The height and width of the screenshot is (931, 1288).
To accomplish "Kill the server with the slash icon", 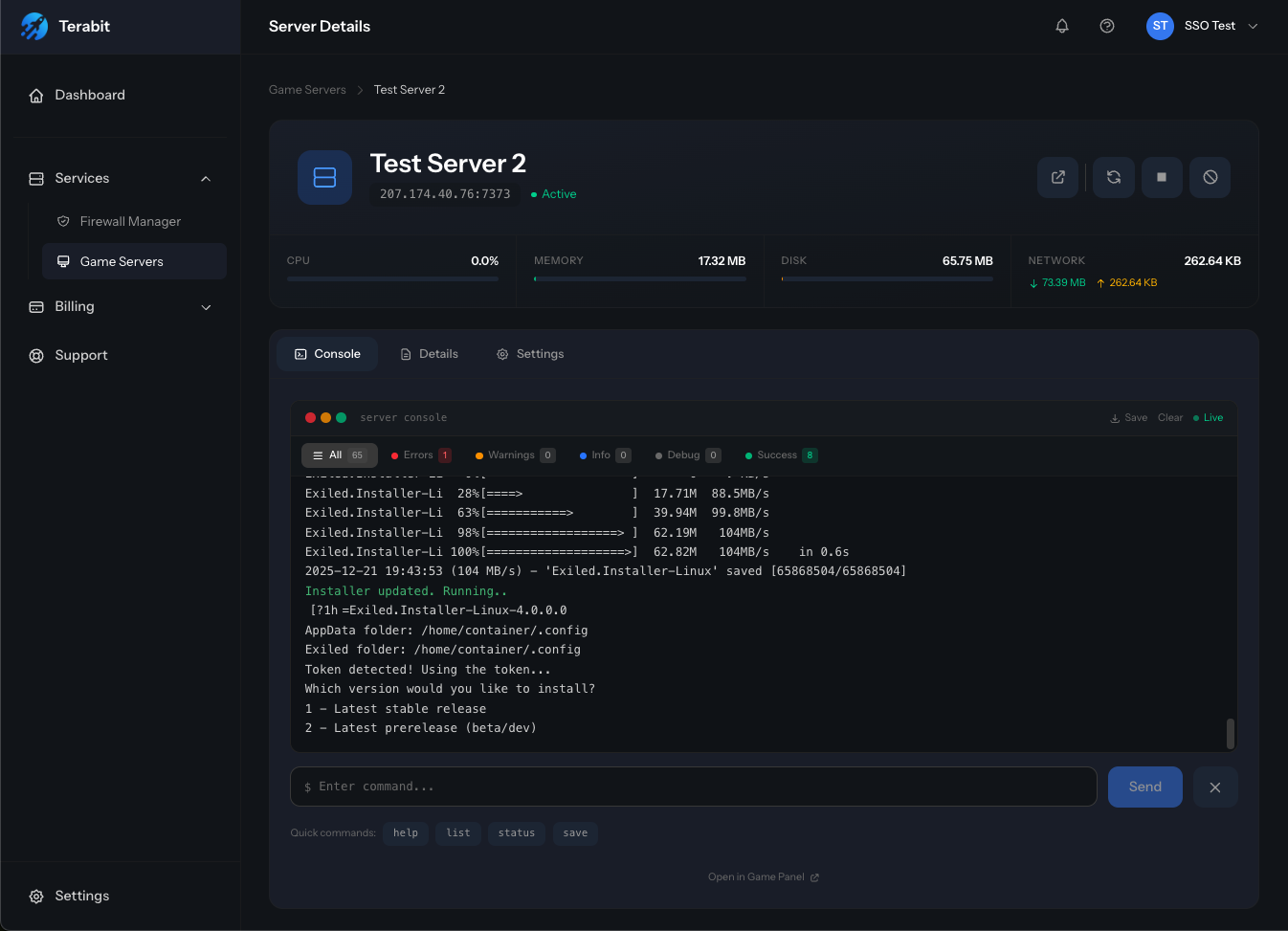I will [x=1210, y=177].
